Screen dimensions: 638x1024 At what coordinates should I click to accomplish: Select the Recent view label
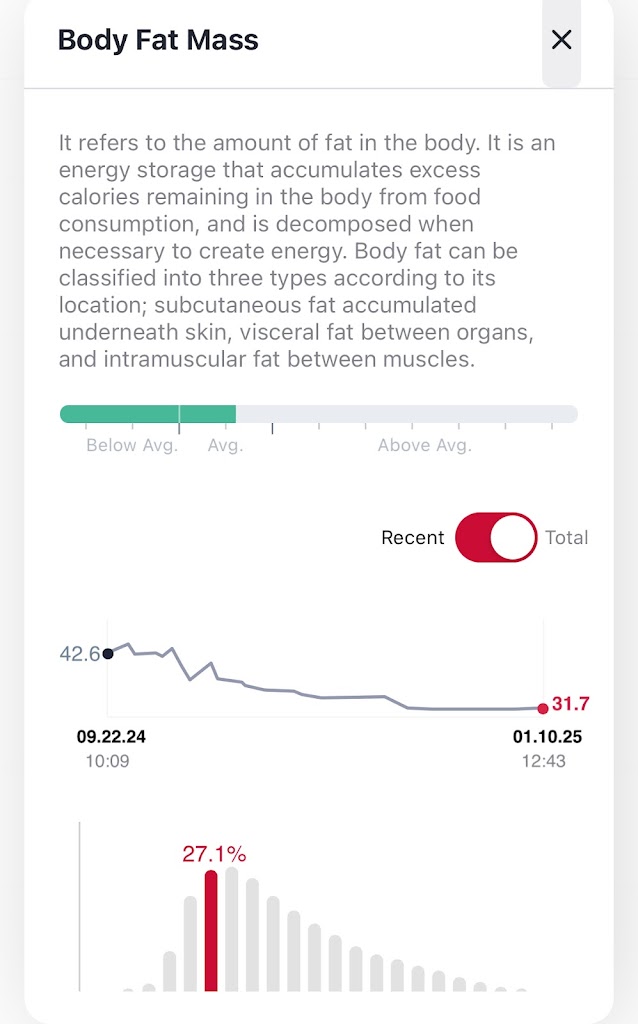412,538
